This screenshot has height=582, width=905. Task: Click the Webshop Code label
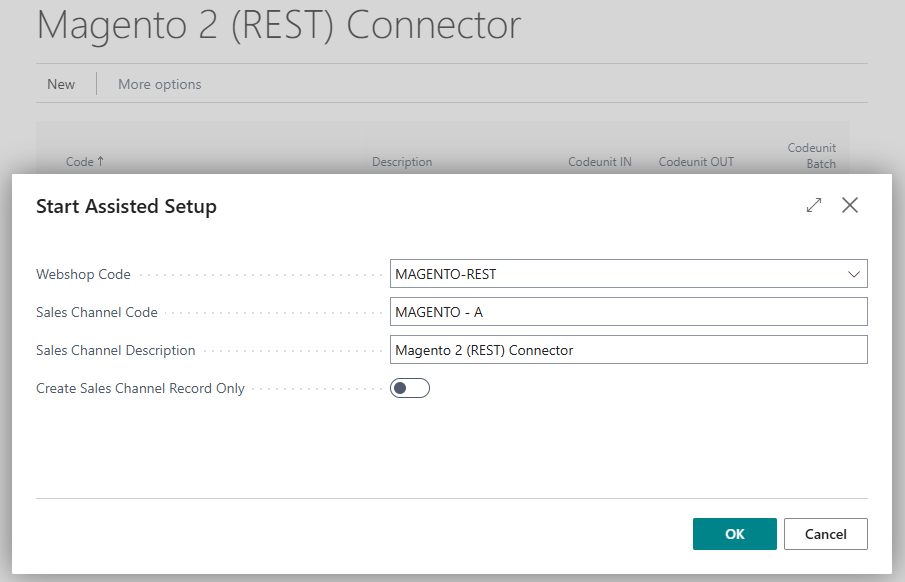coord(83,274)
